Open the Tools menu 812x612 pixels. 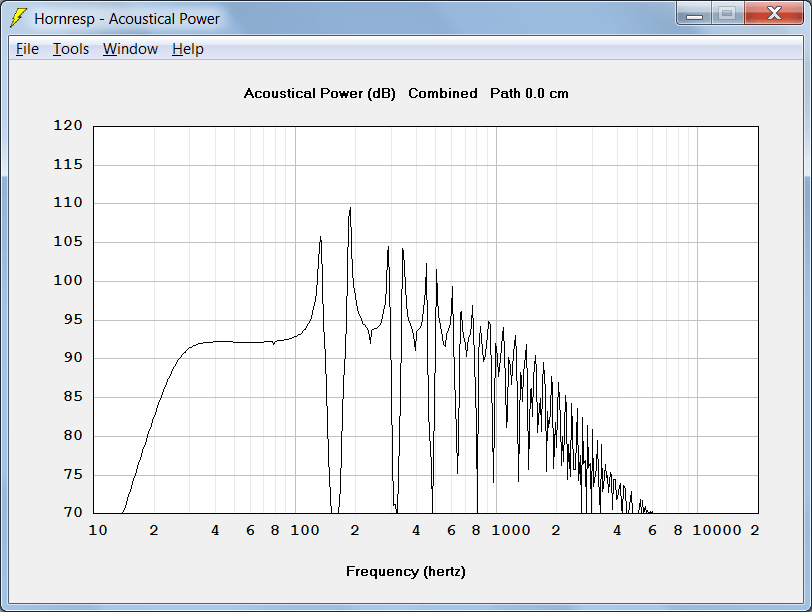71,49
